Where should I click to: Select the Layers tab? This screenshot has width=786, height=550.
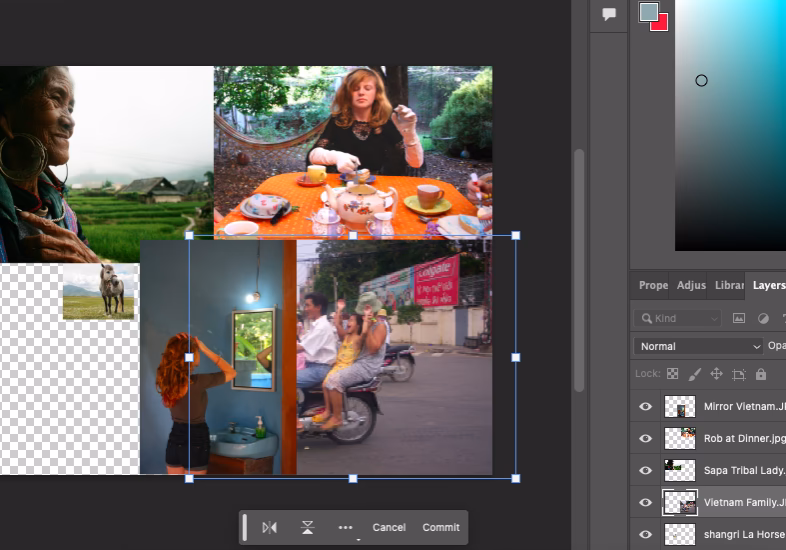(x=768, y=285)
